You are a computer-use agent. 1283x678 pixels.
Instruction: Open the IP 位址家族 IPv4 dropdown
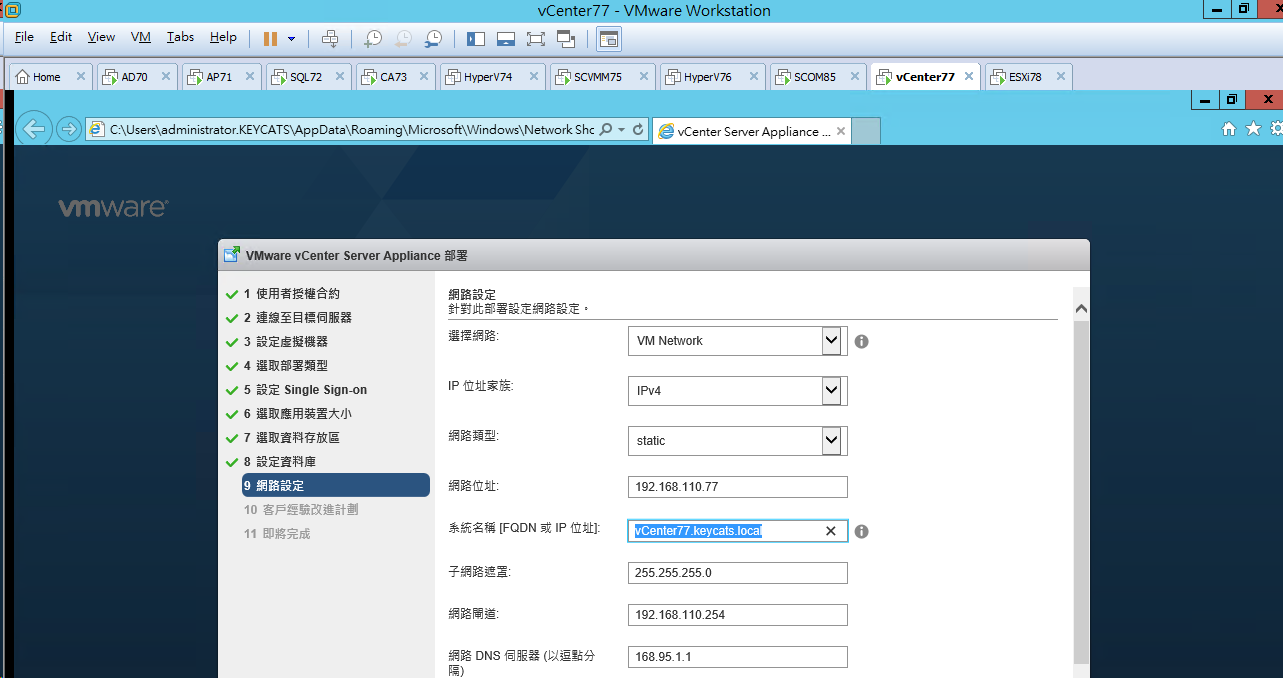(x=738, y=391)
